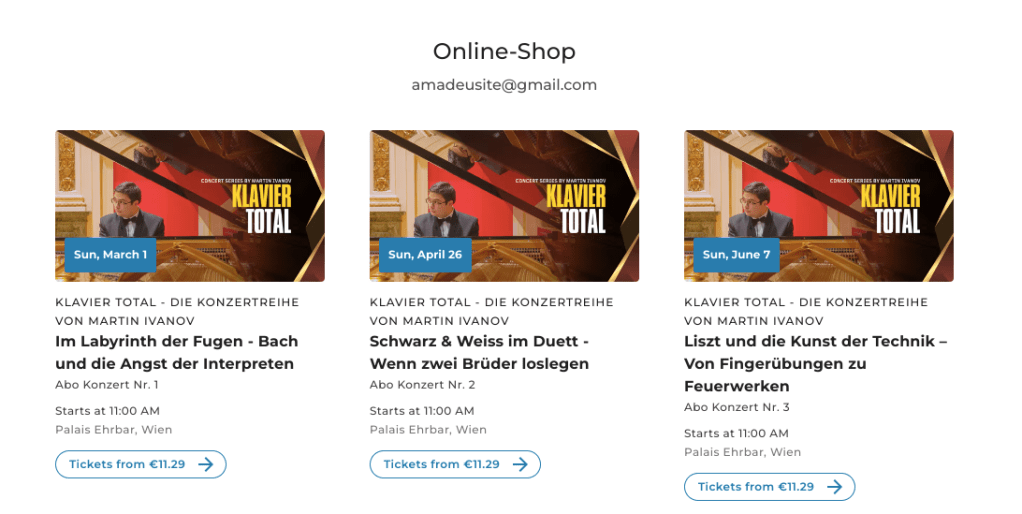Click Klavier Total series label above Schwarz & Weiss
Image resolution: width=1022 pixels, height=514 pixels.
point(491,311)
